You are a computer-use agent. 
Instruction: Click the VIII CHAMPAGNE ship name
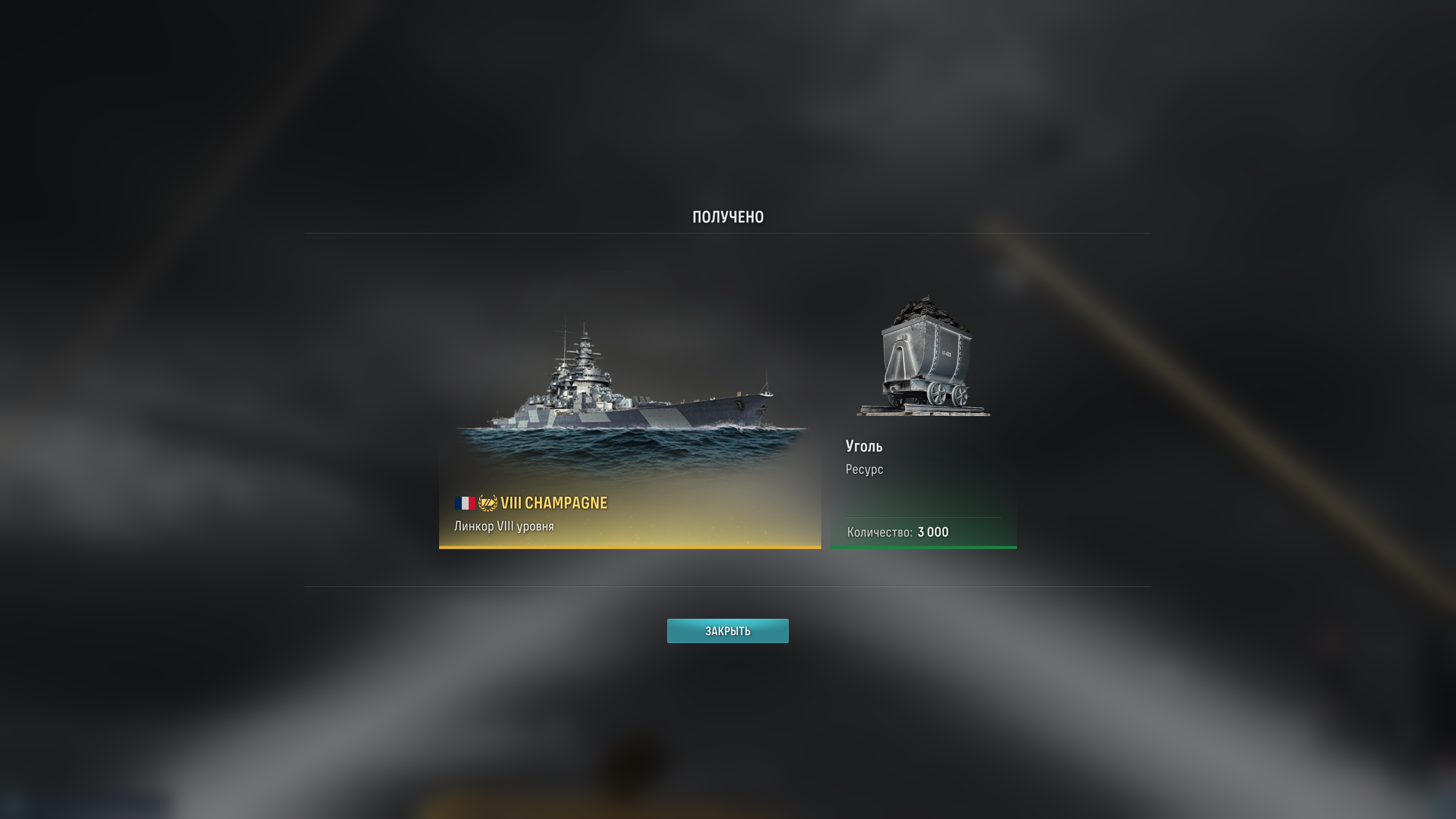tap(553, 502)
